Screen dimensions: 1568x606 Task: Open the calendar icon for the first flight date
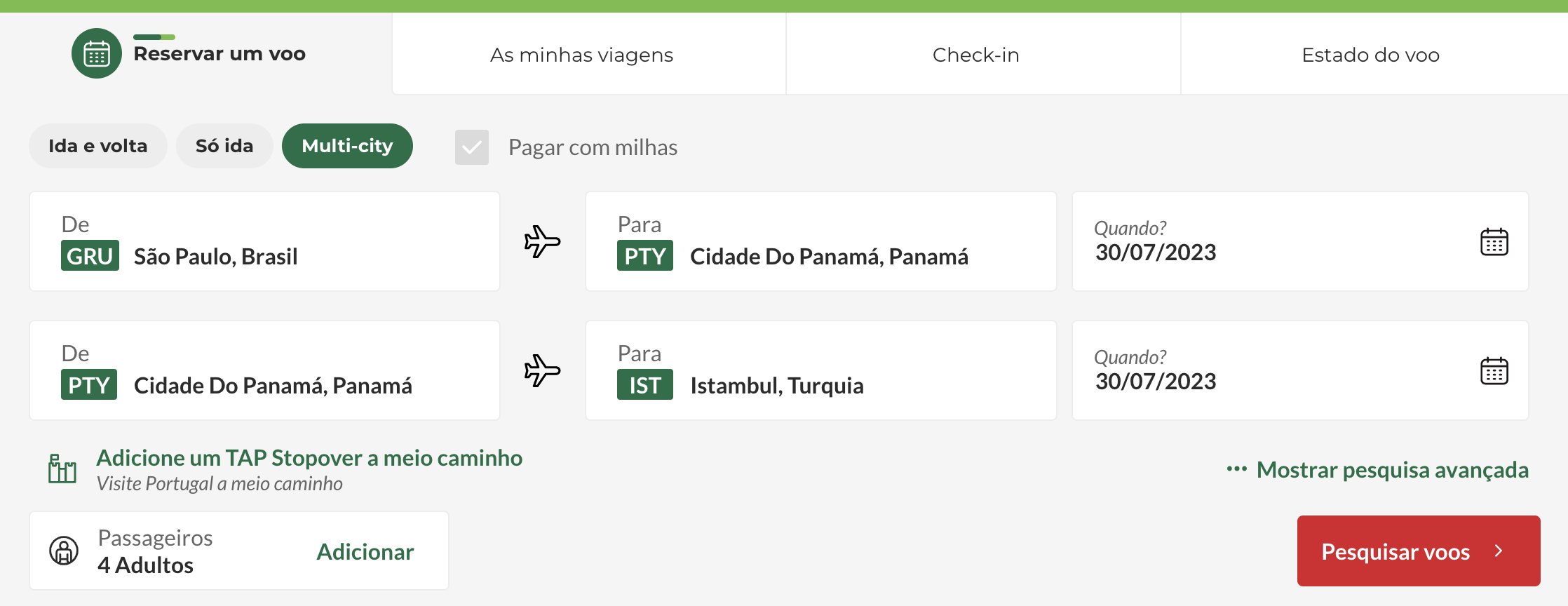point(1494,242)
